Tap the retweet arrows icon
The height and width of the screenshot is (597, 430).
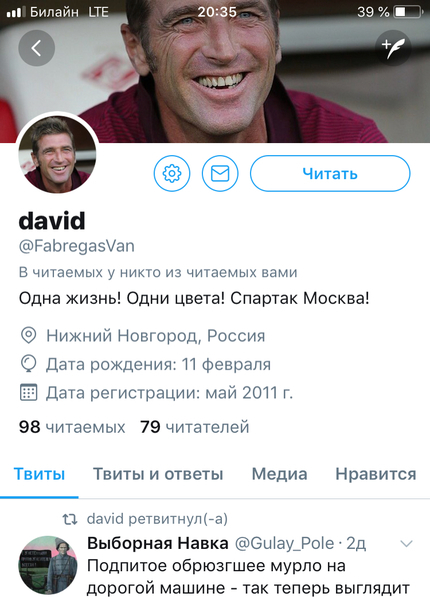point(70,519)
